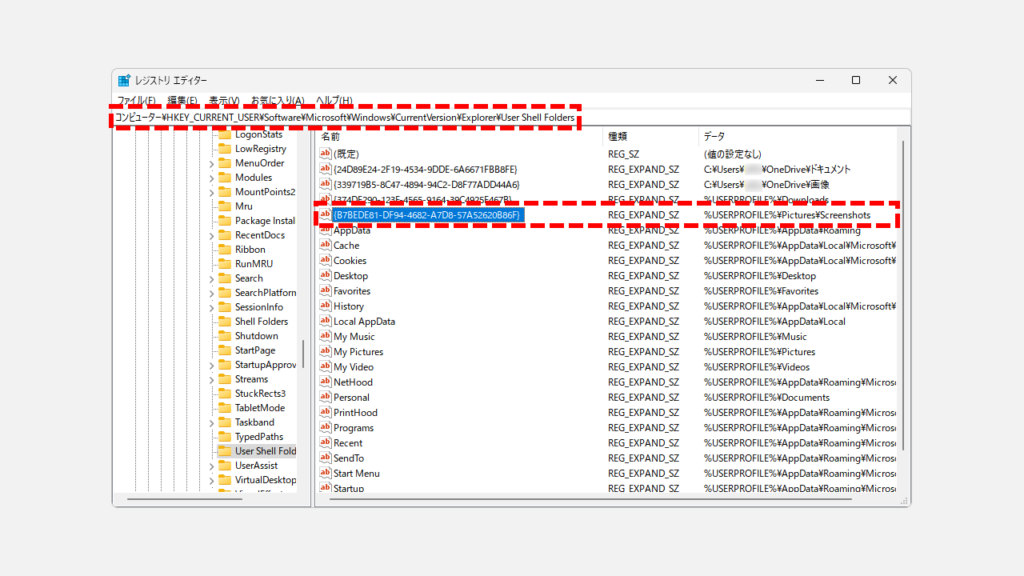Select the RunMRU key folder icon
Screen dimensions: 1024x576
pyautogui.click(x=224, y=264)
